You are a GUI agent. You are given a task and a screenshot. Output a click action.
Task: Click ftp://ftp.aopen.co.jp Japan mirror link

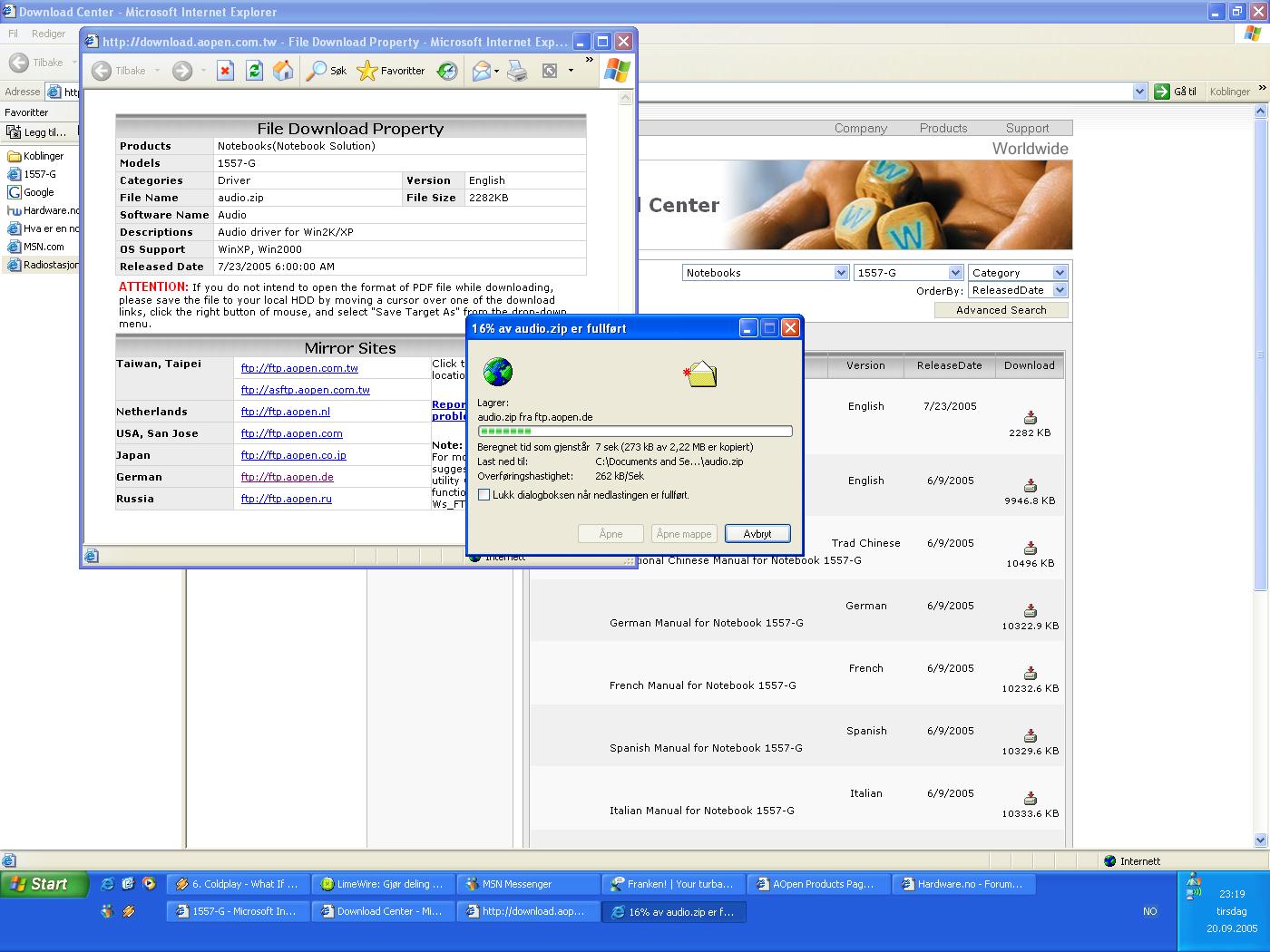pyautogui.click(x=293, y=455)
